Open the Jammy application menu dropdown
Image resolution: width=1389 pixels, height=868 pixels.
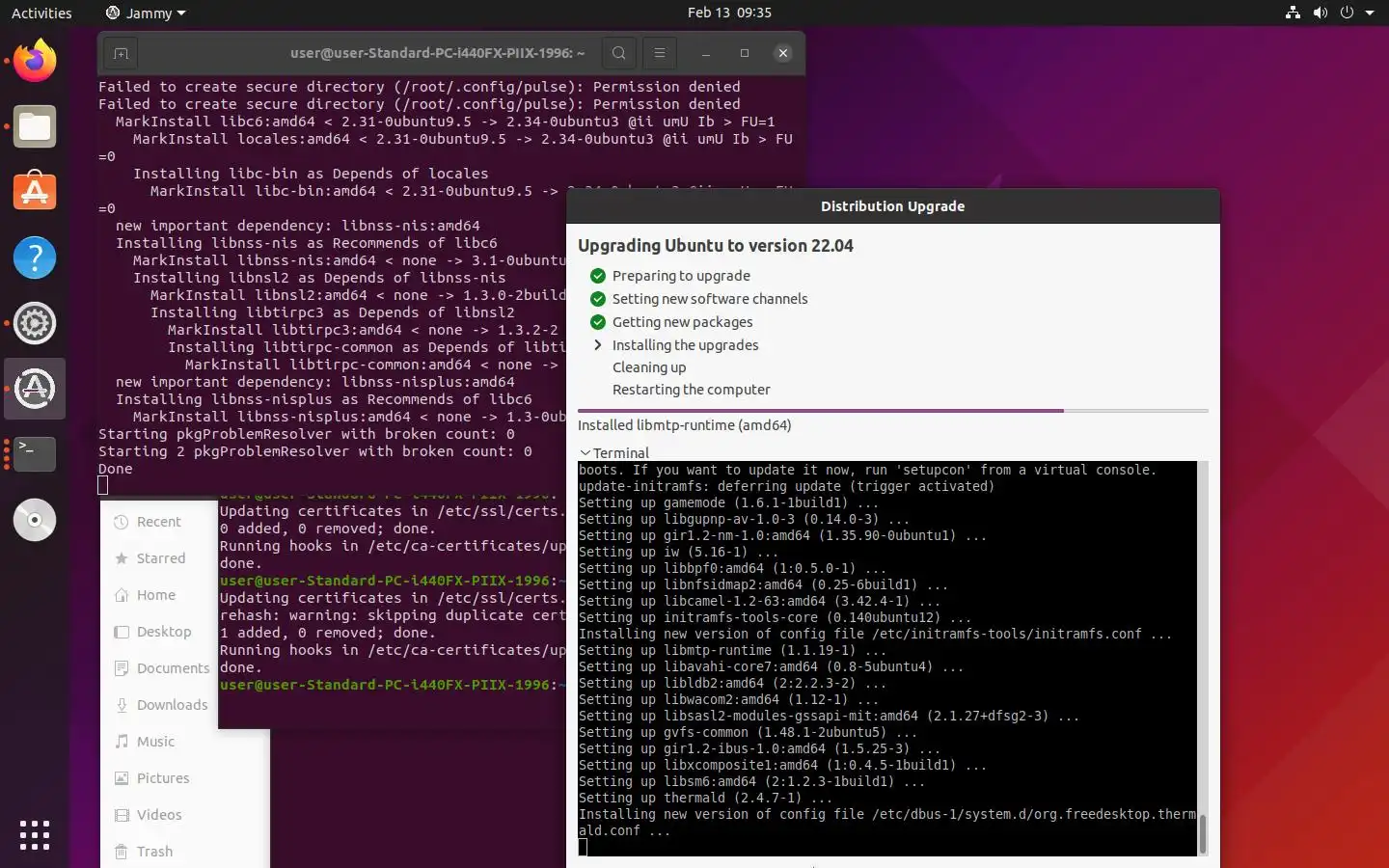pos(146,13)
